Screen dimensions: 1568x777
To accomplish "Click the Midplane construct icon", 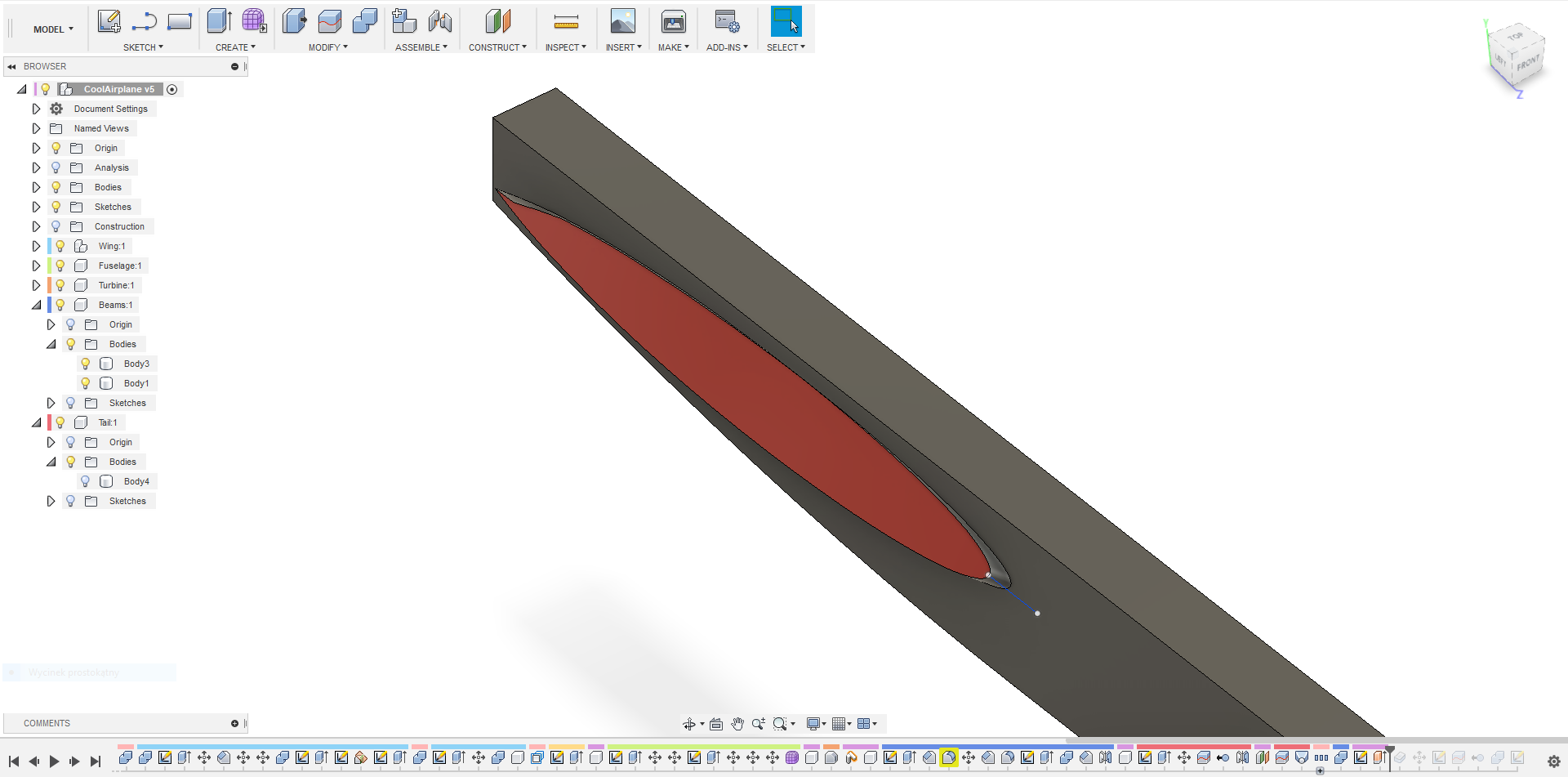I will point(497,21).
